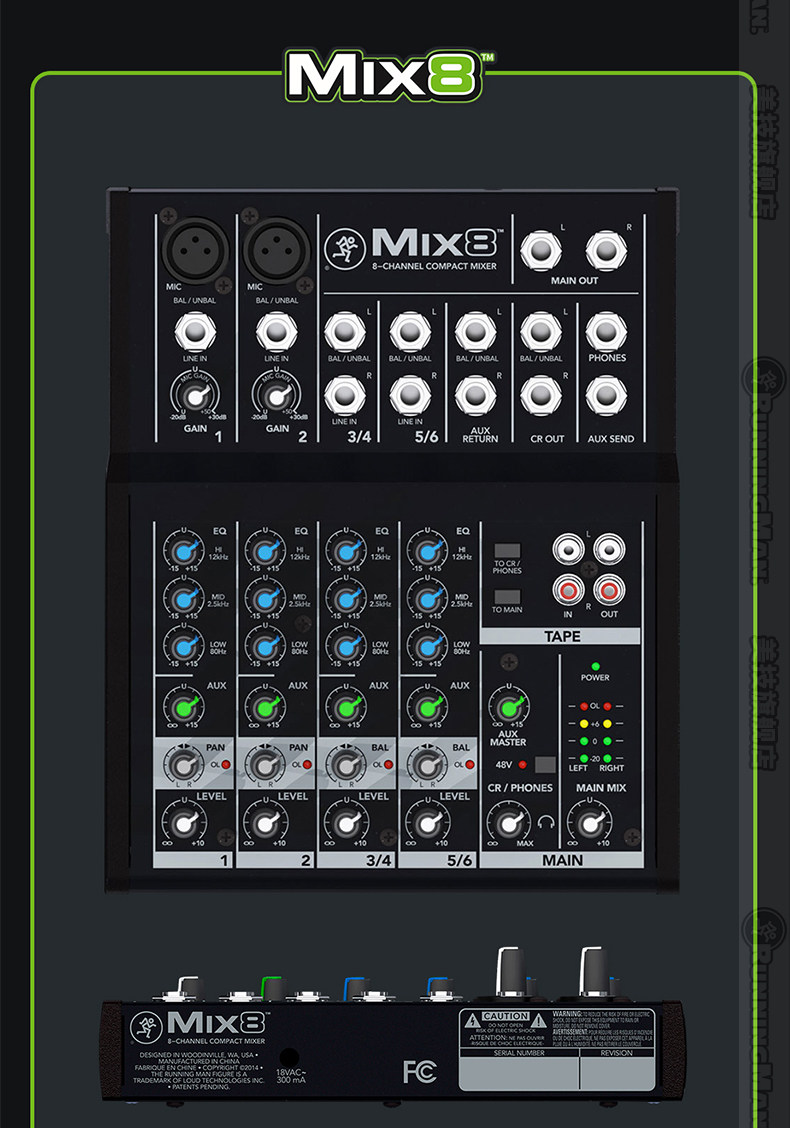790x1128 pixels.
Task: Click the channel 1 OL red LED
Action: (x=226, y=765)
